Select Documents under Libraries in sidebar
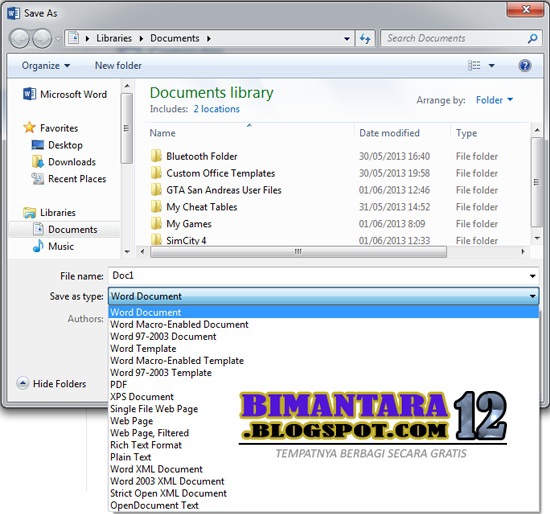Screen dimensions: 550x514 pos(65,229)
